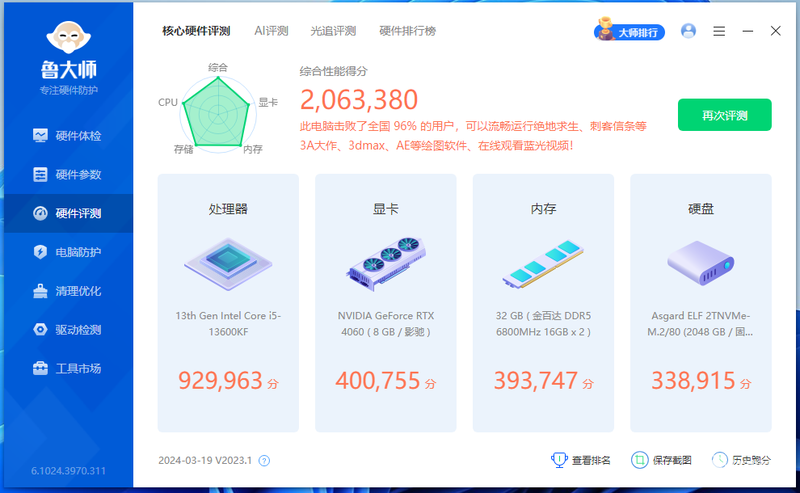The width and height of the screenshot is (800, 493).
Task: Click the 处理器 card title
Action: tap(228, 209)
